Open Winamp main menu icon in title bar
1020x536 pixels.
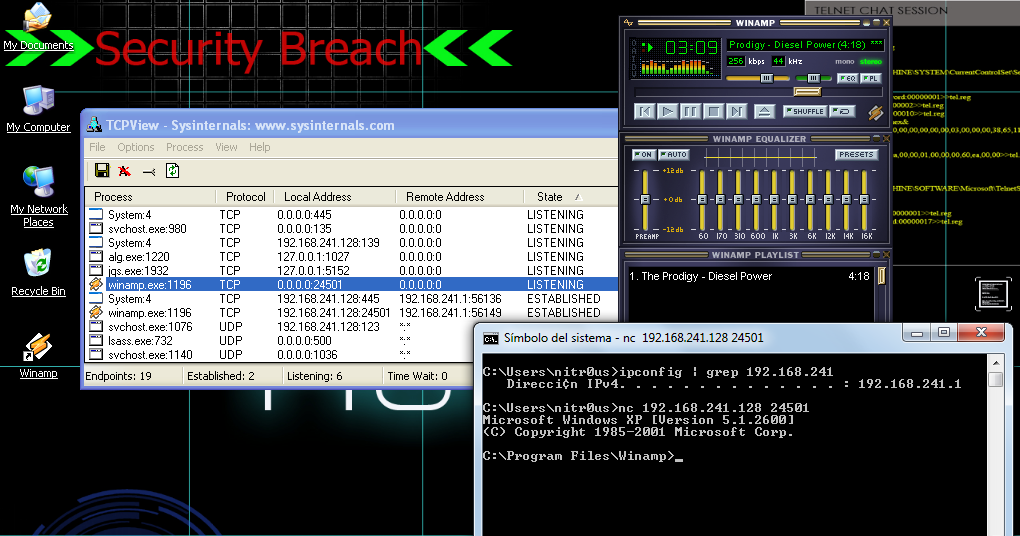(628, 23)
